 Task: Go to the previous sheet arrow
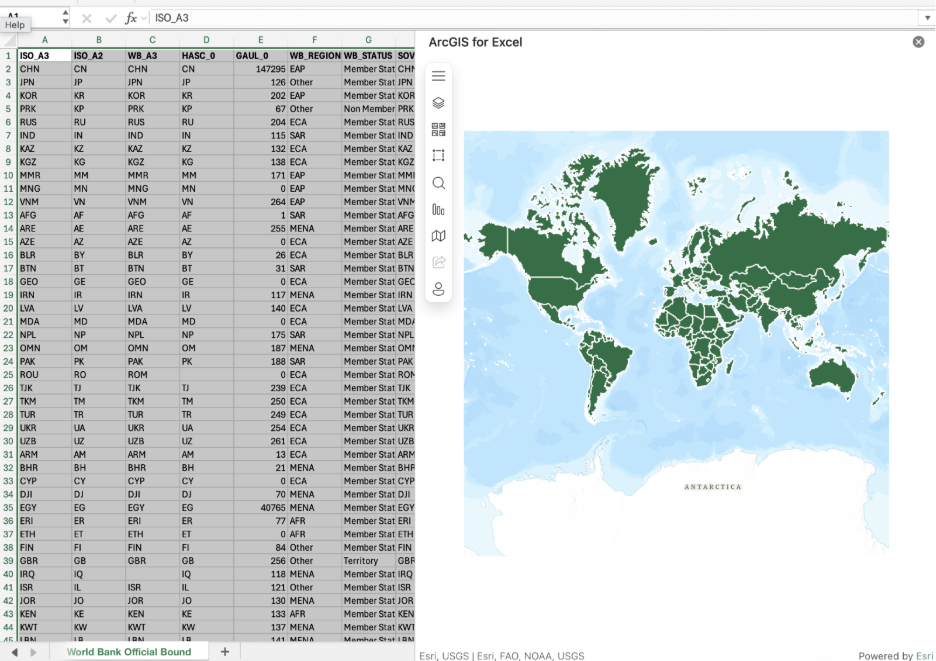pos(14,652)
